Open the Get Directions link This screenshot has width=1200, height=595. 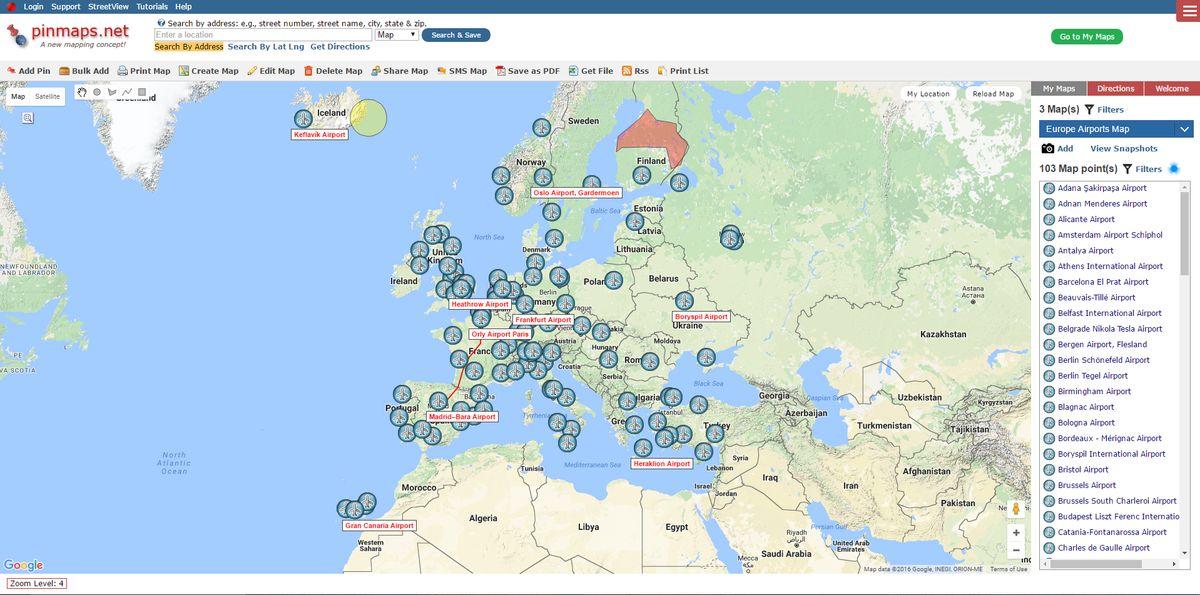point(340,47)
